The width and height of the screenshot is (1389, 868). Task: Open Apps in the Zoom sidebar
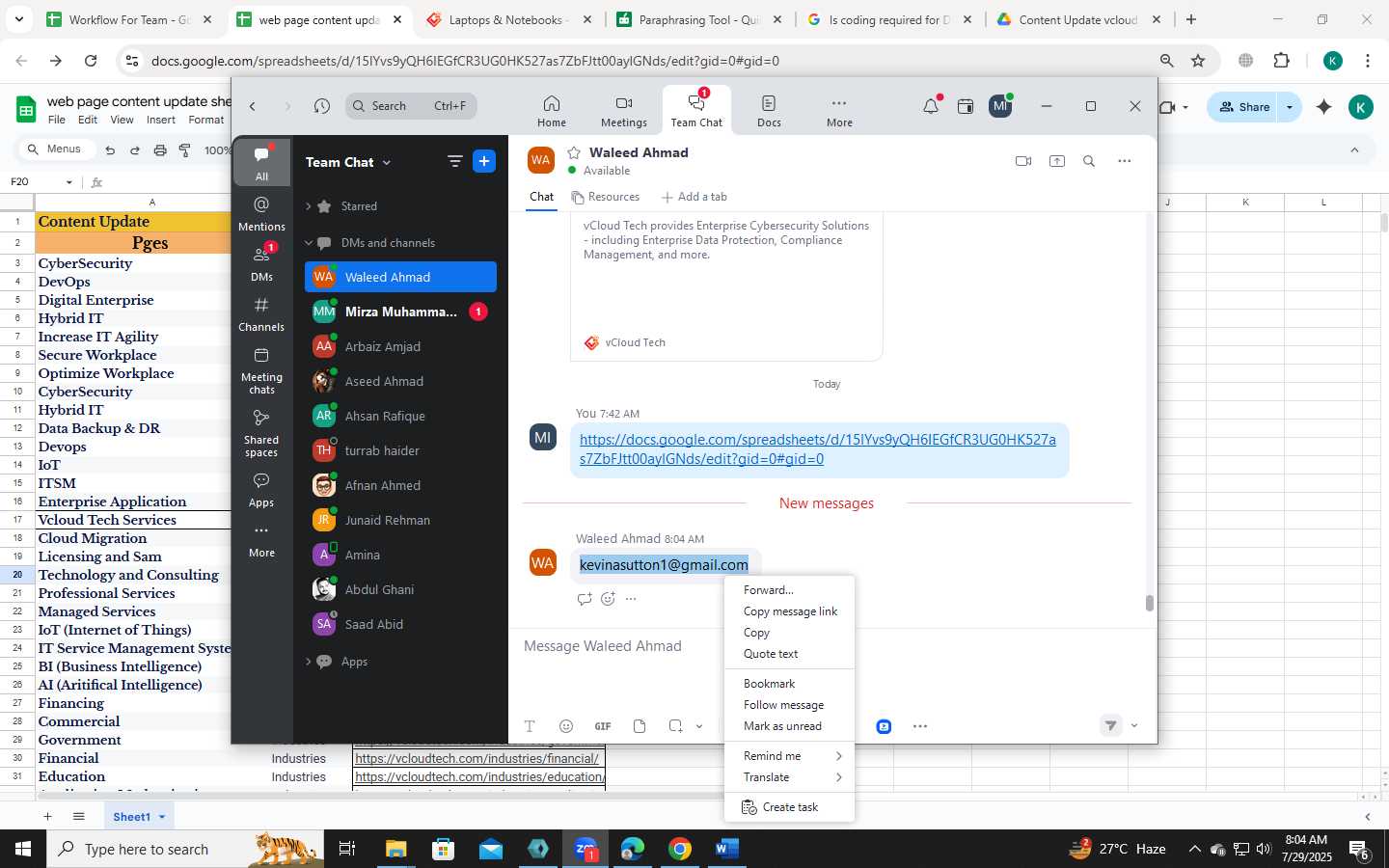click(x=261, y=489)
